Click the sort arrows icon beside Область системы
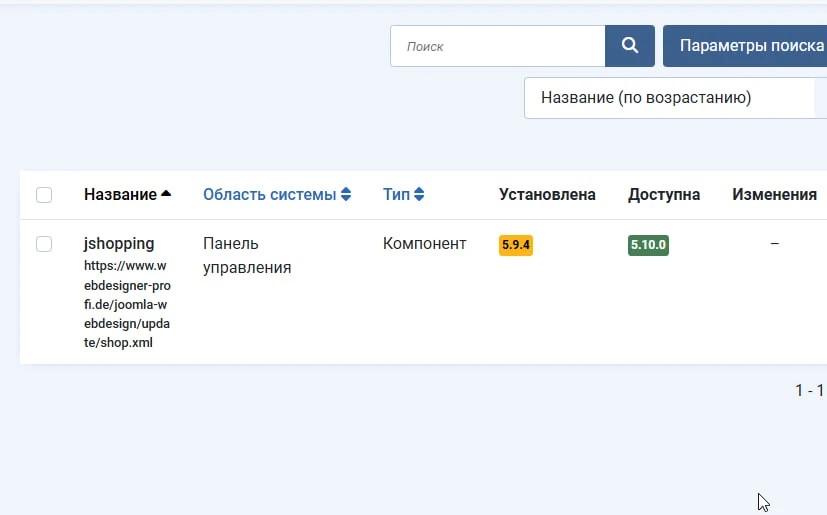The width and height of the screenshot is (827, 515). [x=346, y=195]
